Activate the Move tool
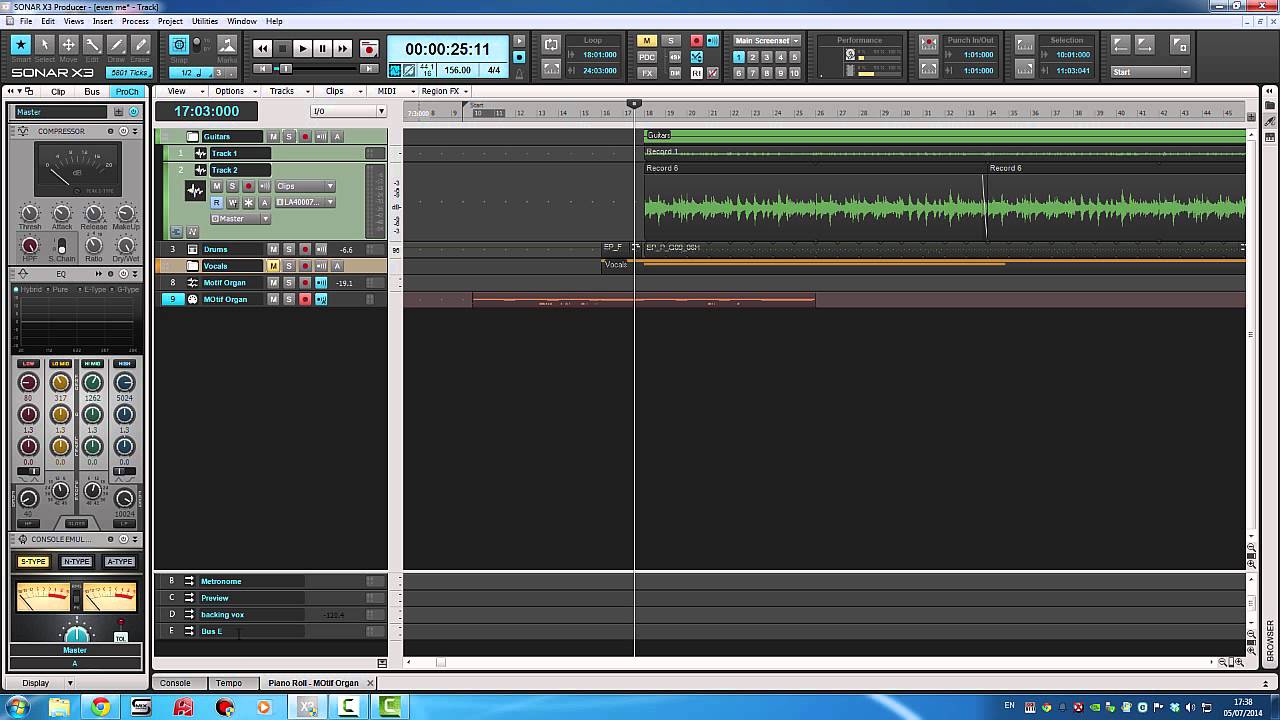This screenshot has height=720, width=1280. pyautogui.click(x=68, y=45)
